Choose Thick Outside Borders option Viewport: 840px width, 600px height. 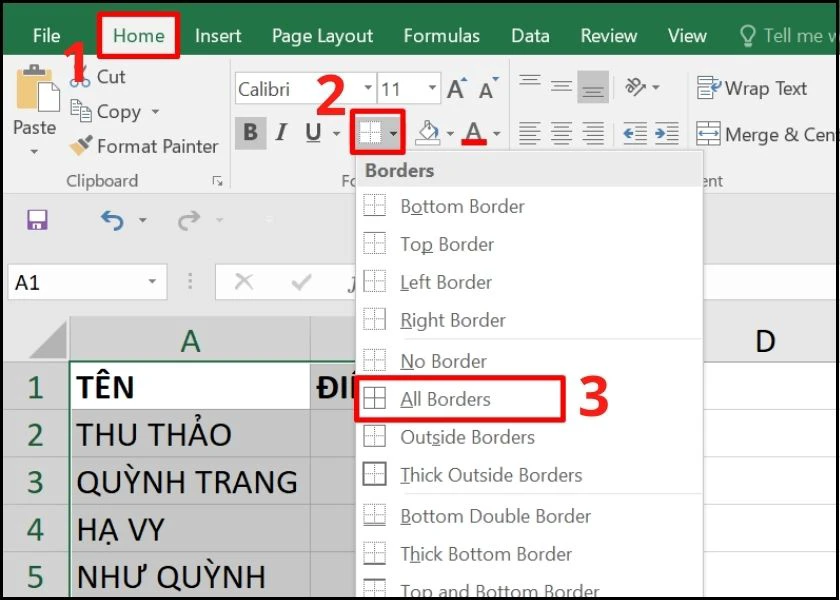coord(529,475)
